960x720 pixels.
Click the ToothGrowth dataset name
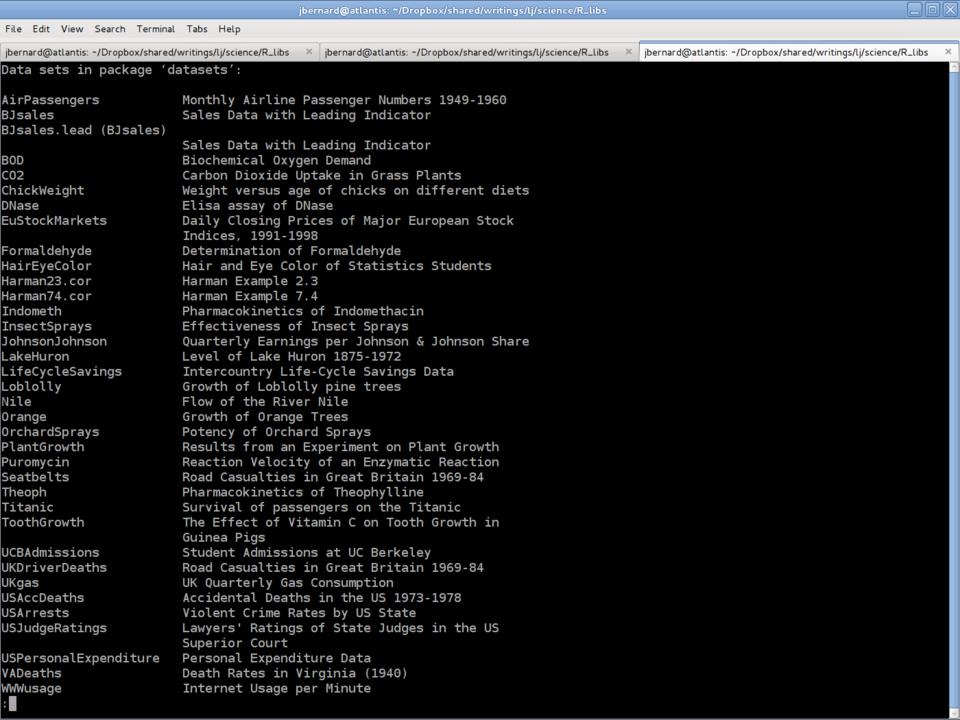click(43, 522)
